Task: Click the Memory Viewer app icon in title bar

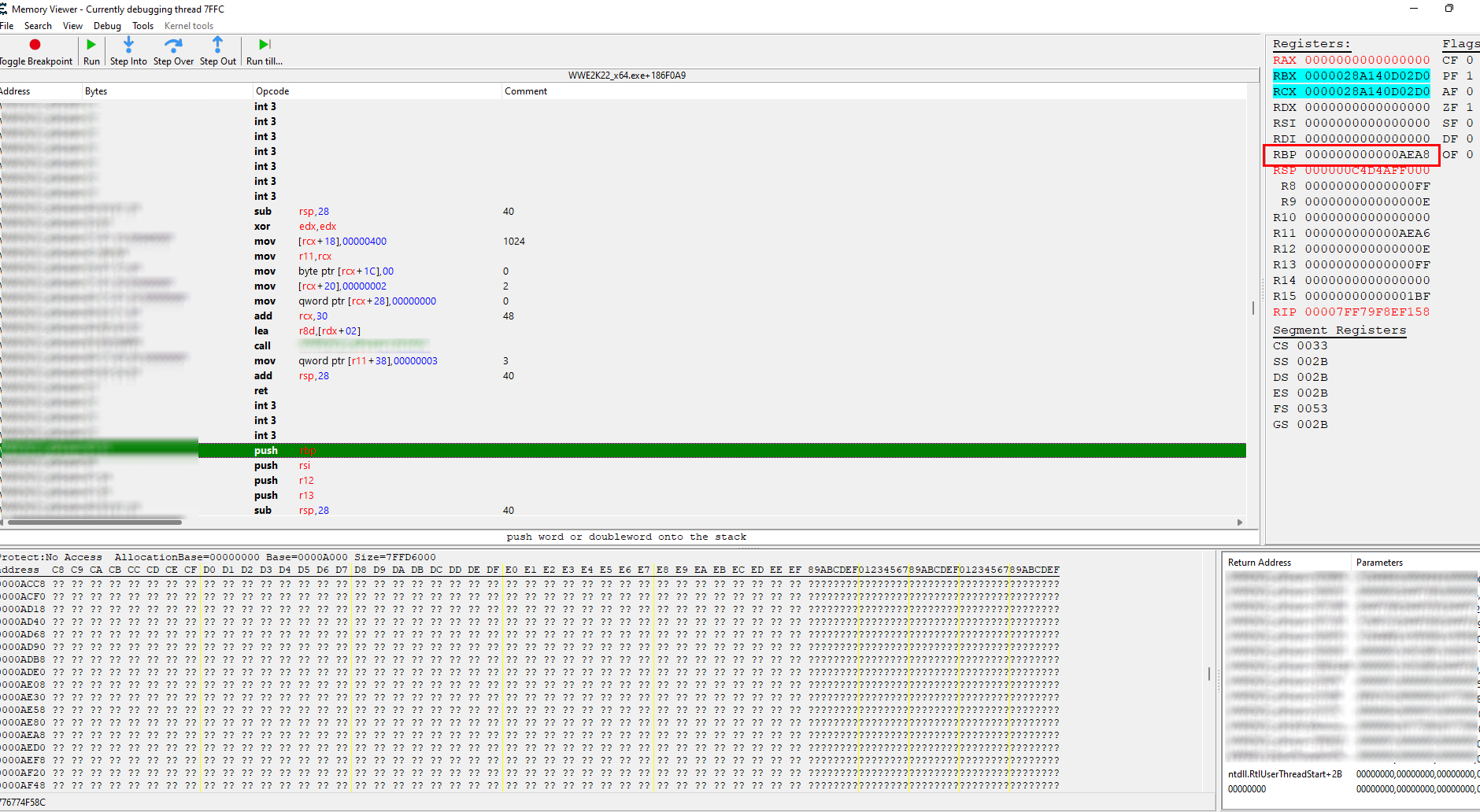Action: (x=4, y=9)
